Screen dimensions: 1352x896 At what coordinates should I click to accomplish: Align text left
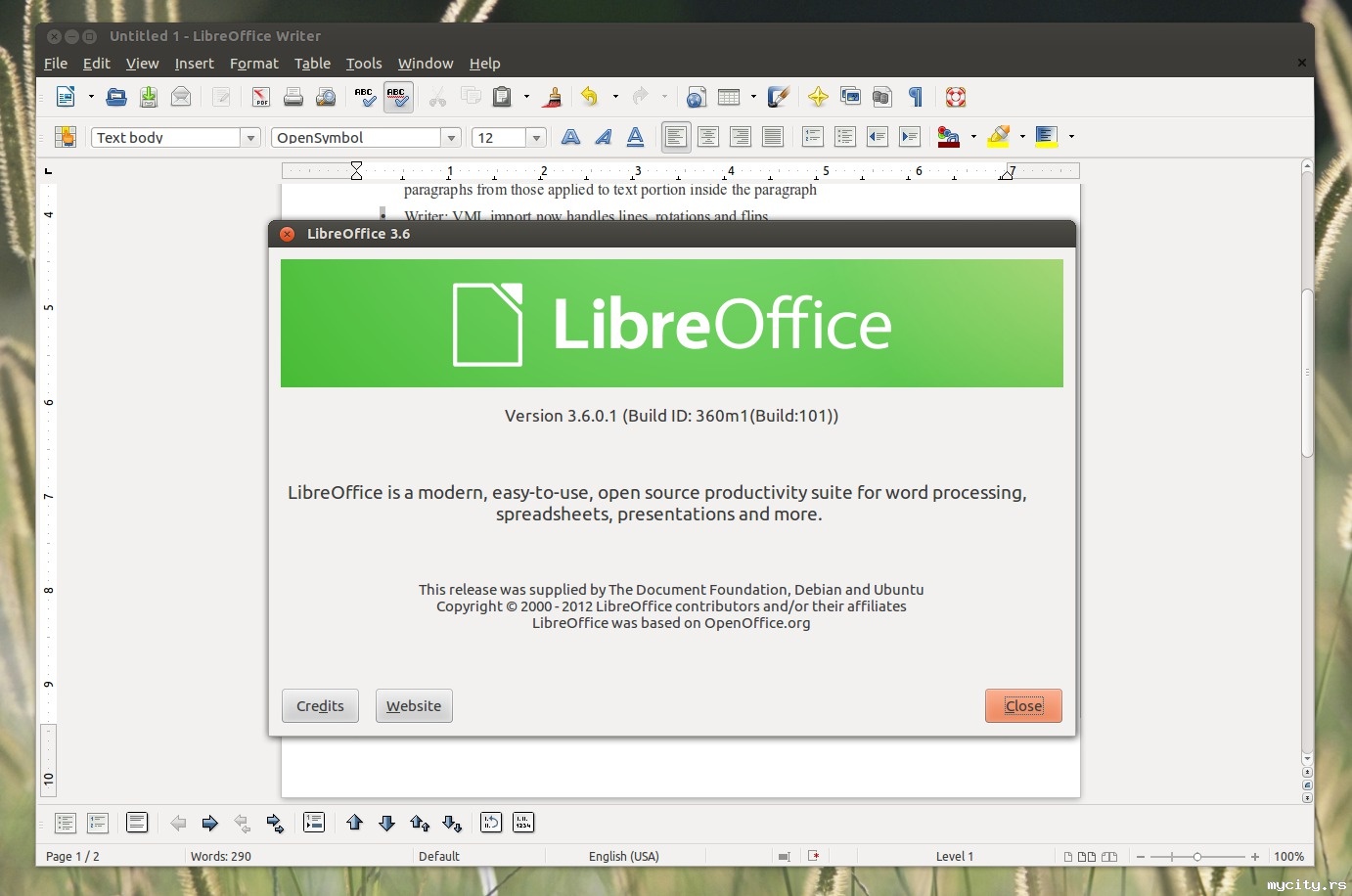(x=676, y=137)
